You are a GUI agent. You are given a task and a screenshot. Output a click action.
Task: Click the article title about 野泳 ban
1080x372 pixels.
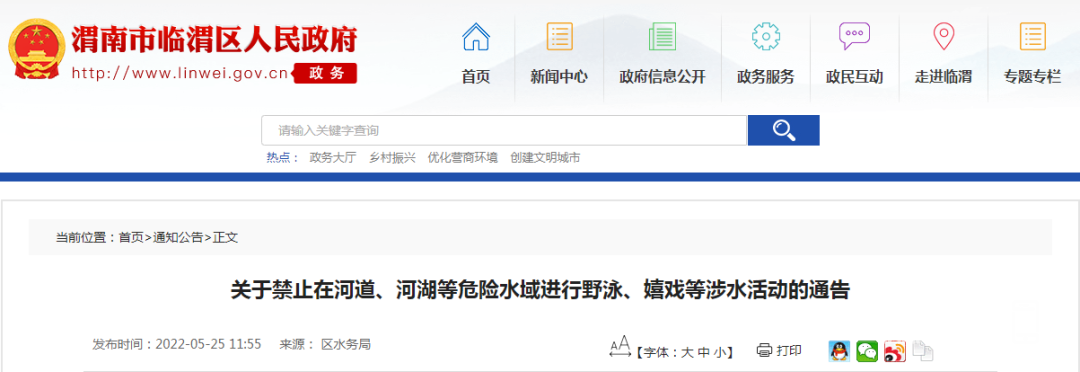coord(540,291)
